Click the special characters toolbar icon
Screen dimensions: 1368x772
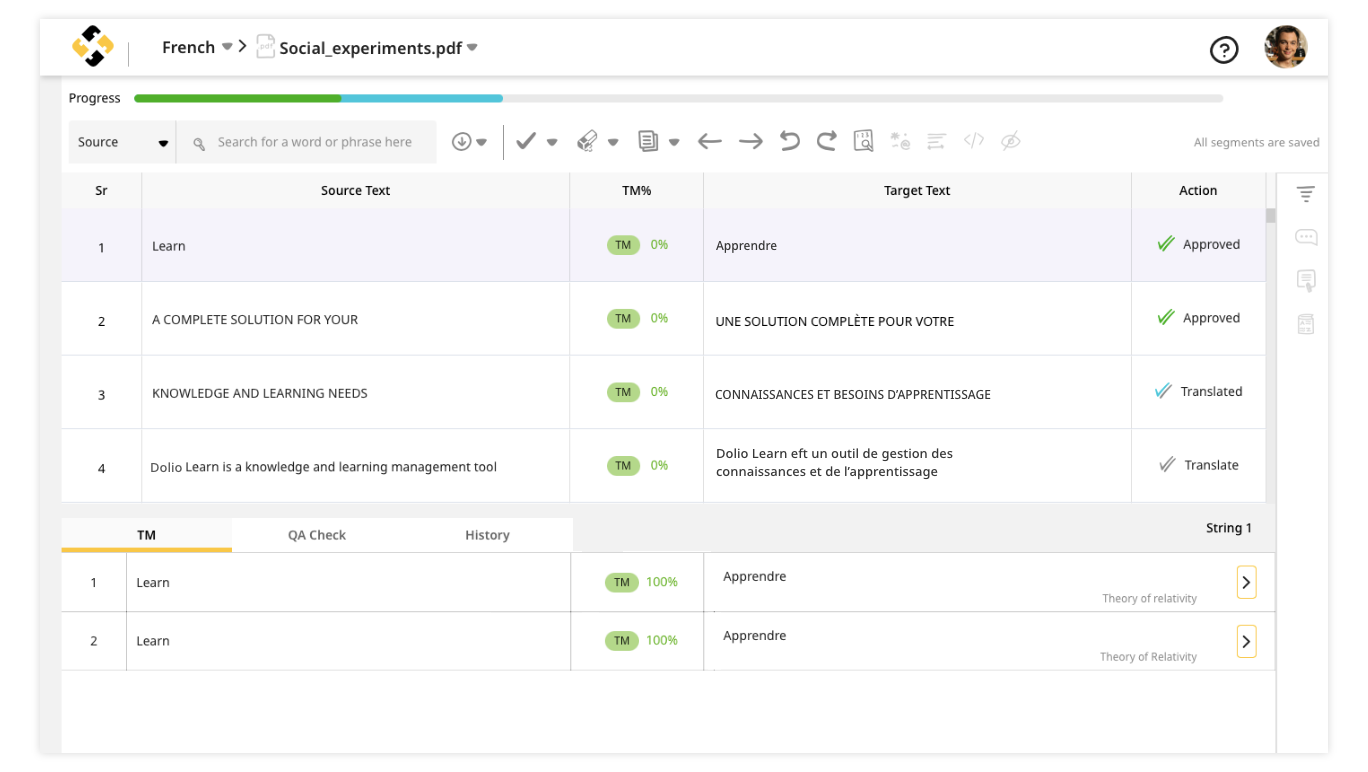tap(900, 141)
